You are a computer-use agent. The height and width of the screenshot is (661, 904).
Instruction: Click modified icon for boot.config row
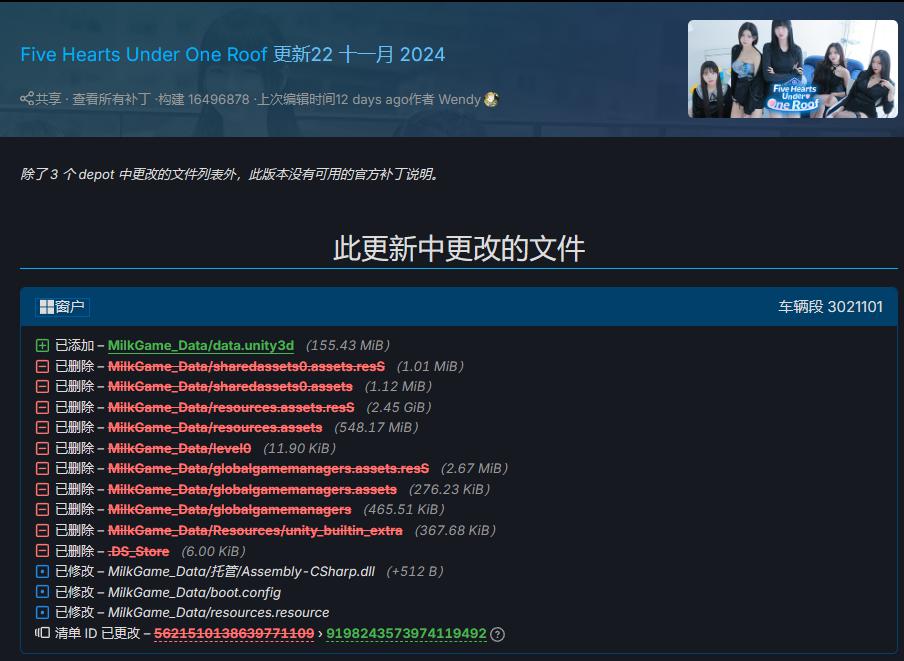click(42, 592)
